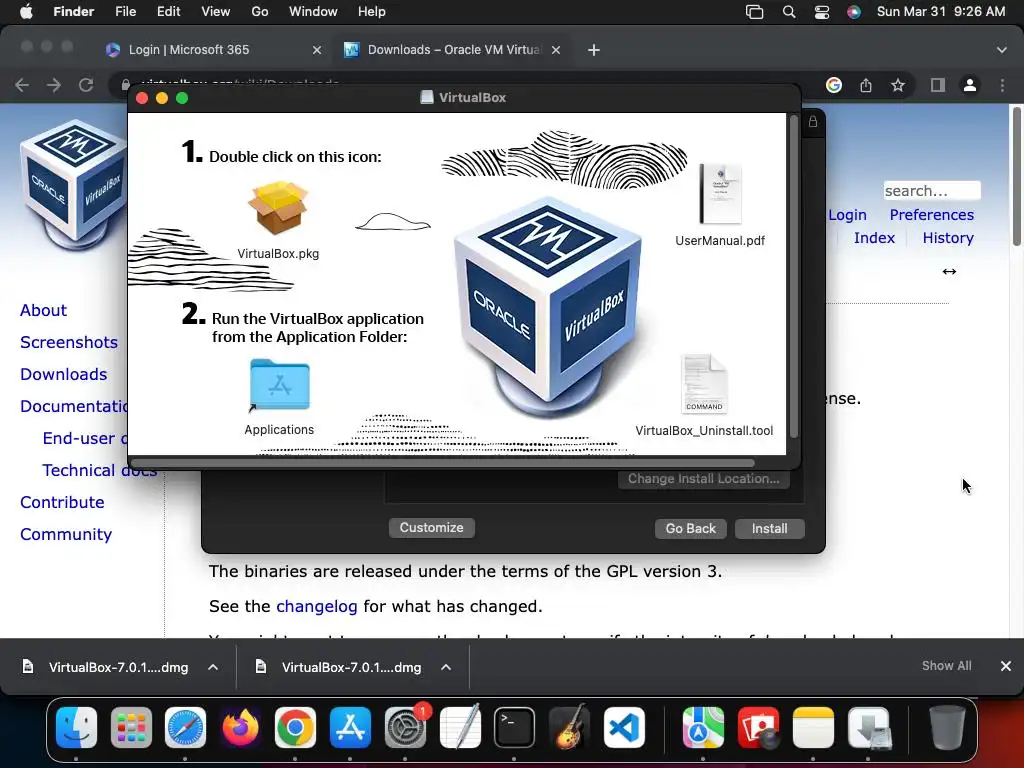This screenshot has width=1024, height=768.
Task: Open System Settings from the Dock
Action: [x=405, y=727]
